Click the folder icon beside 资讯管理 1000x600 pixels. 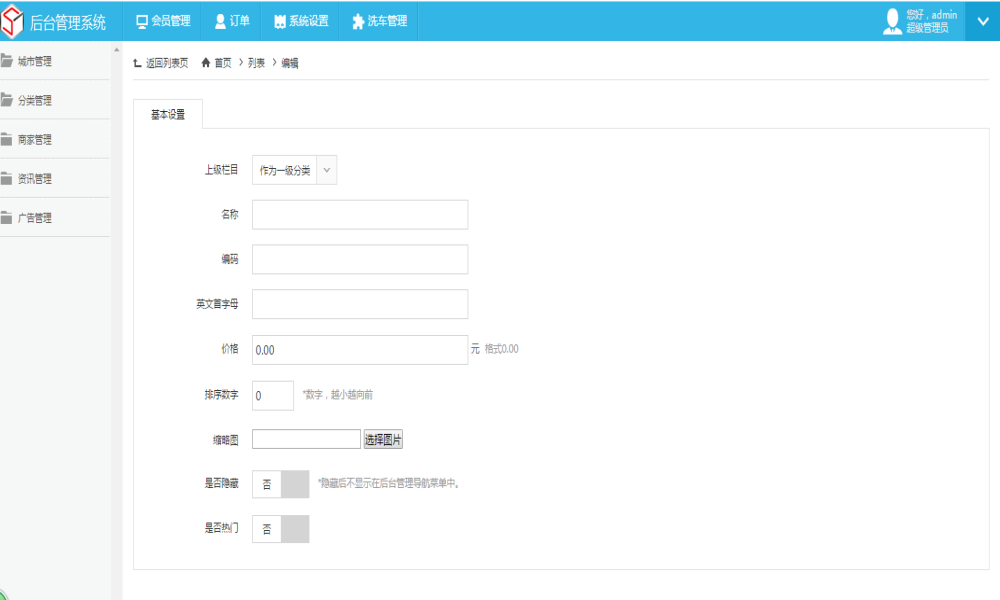coord(7,178)
